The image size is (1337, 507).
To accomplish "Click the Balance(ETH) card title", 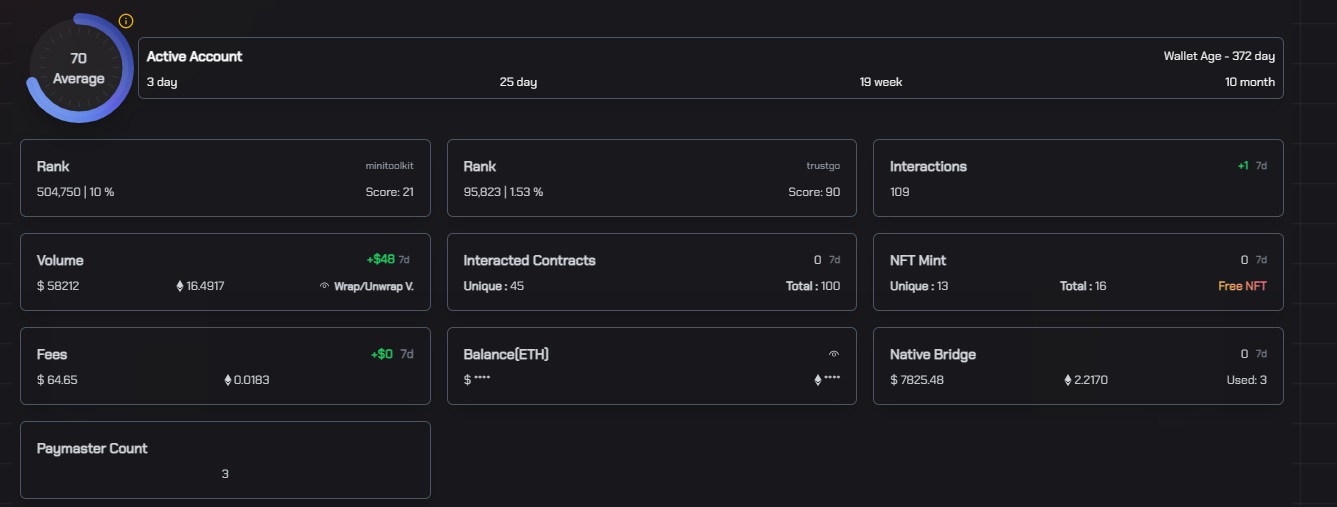I will [x=506, y=354].
